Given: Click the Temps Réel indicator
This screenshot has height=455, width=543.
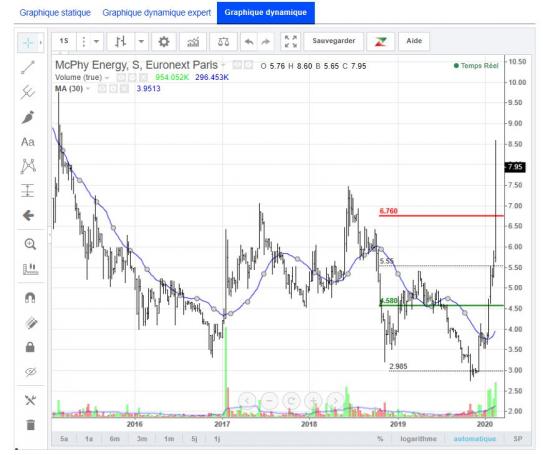Looking at the screenshot, I should [476, 65].
